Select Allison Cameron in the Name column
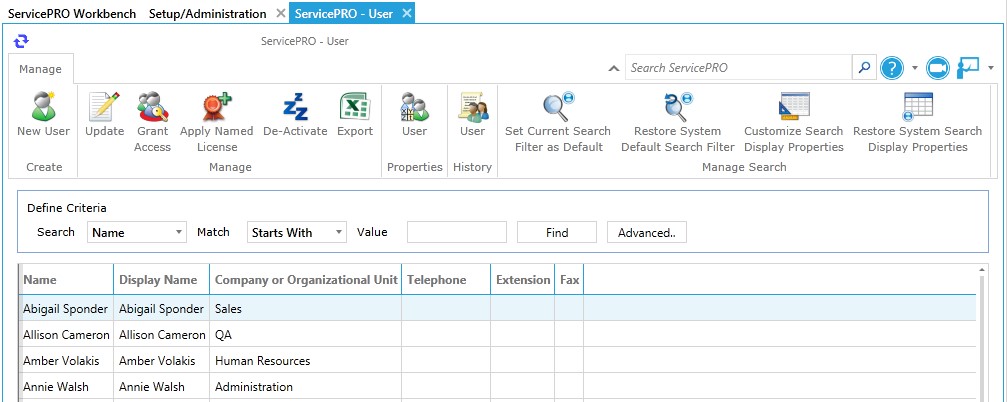The image size is (1007, 402). 66,335
